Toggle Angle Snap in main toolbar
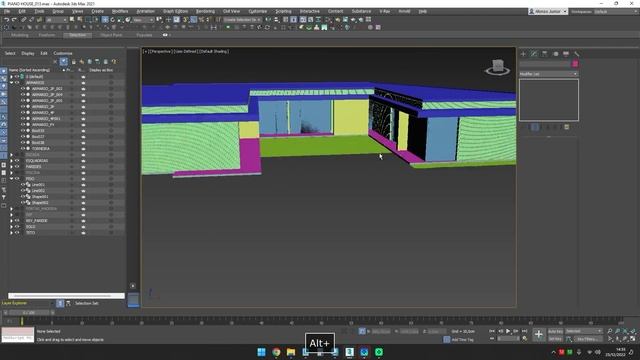The image size is (640, 360). [x=193, y=20]
